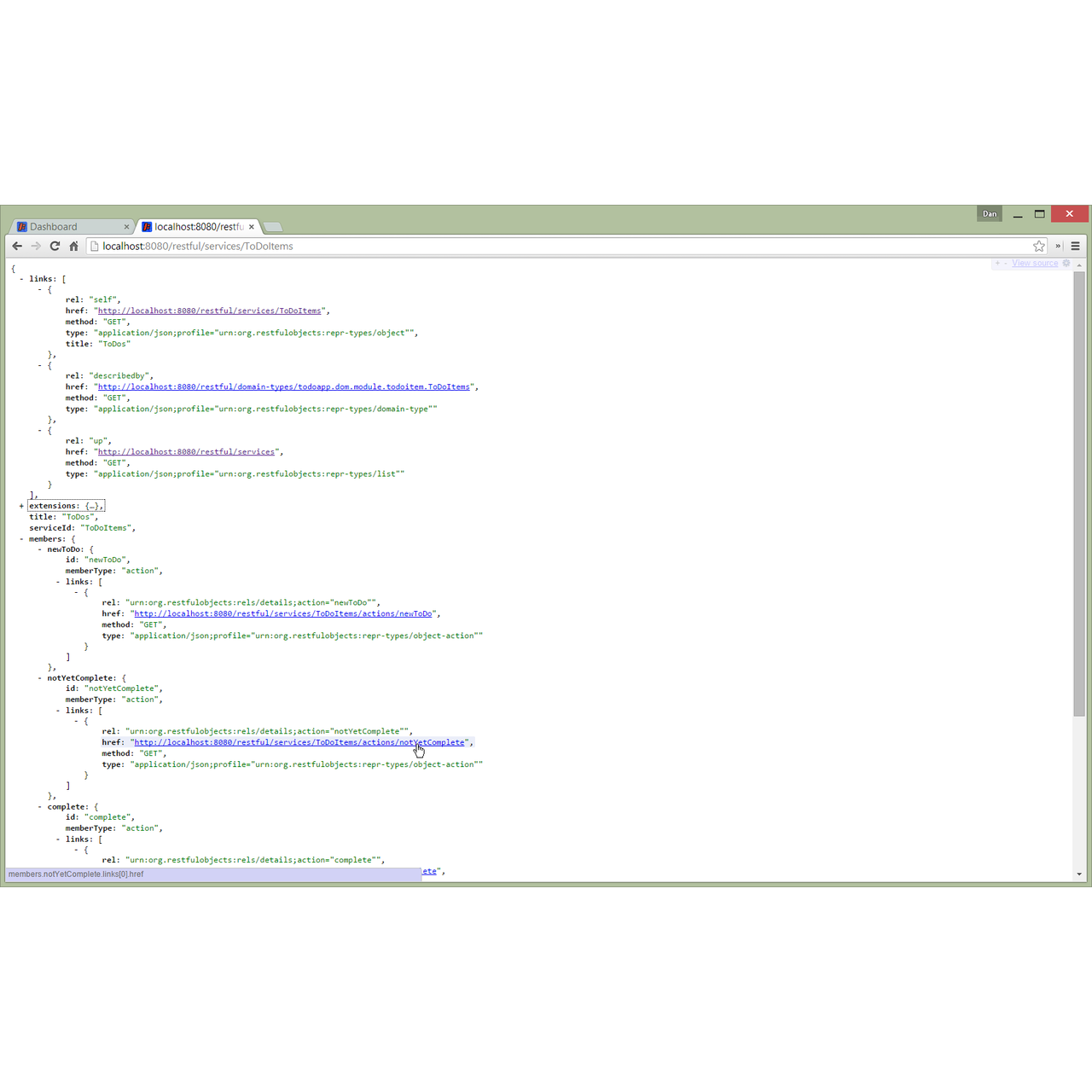This screenshot has height=1092, width=1092.
Task: Follow the describedby domain-types link
Action: coord(283,386)
